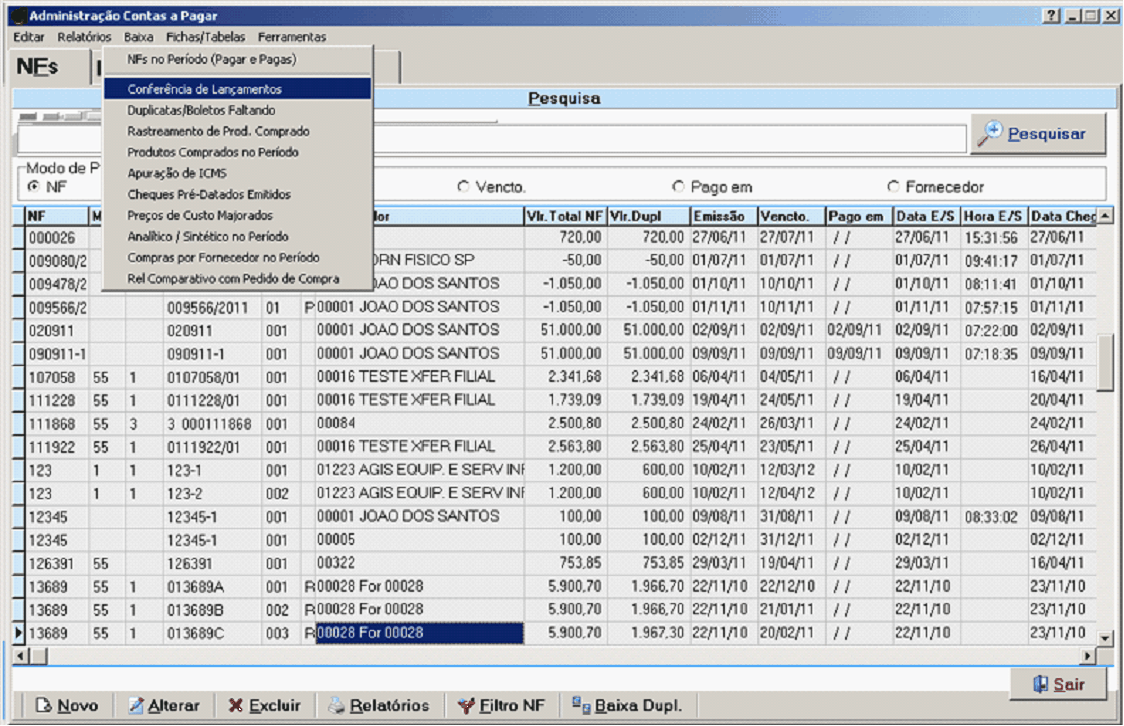1124x726 pixels.
Task: Open the Ferramentas menu
Action: pyautogui.click(x=291, y=37)
